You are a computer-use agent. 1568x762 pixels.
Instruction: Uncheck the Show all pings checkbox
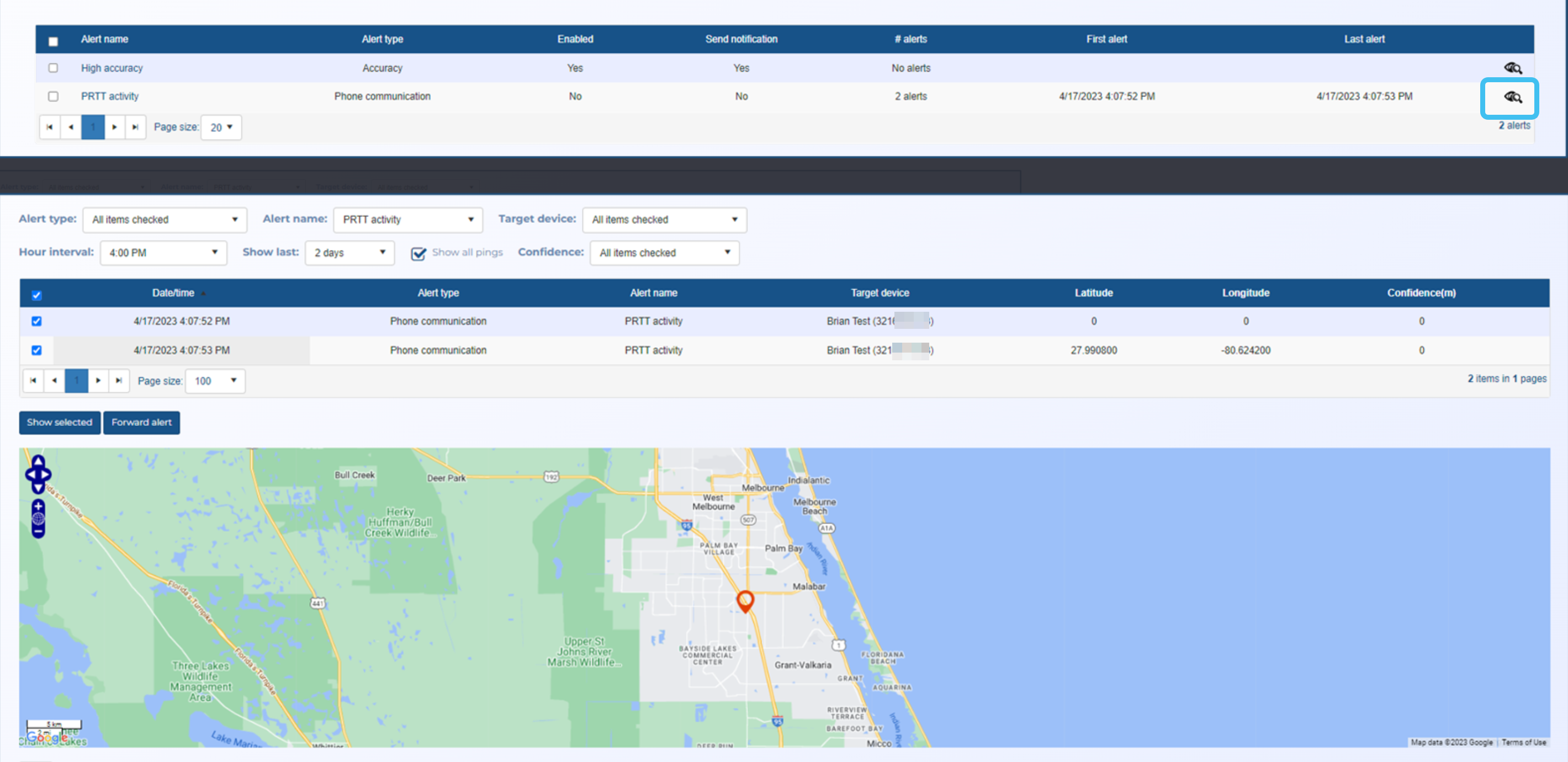[x=418, y=253]
